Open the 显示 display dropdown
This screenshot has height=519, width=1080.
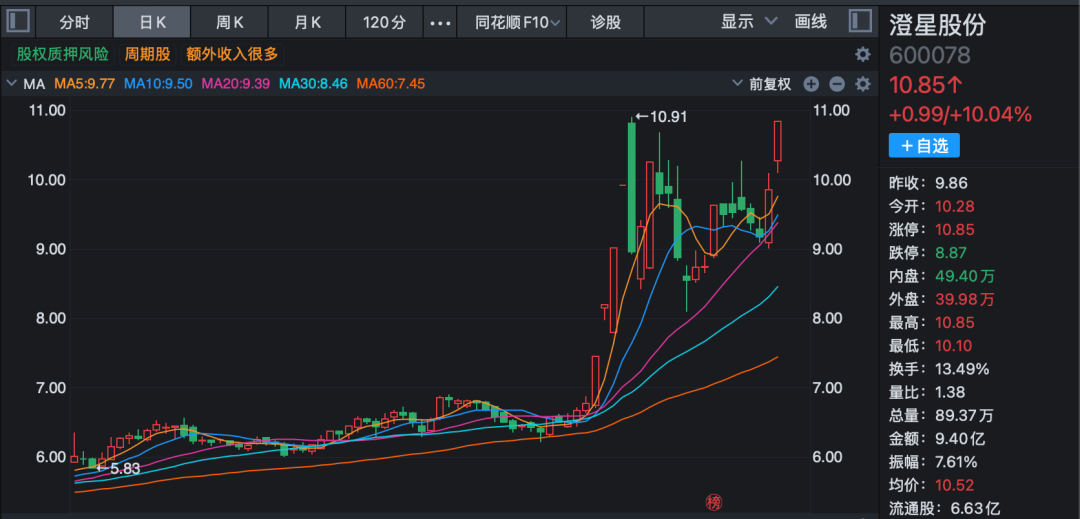(x=749, y=21)
